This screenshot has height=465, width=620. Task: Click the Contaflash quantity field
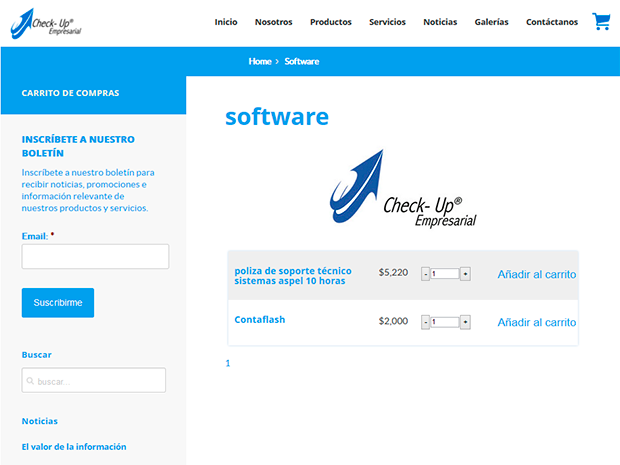click(x=445, y=322)
